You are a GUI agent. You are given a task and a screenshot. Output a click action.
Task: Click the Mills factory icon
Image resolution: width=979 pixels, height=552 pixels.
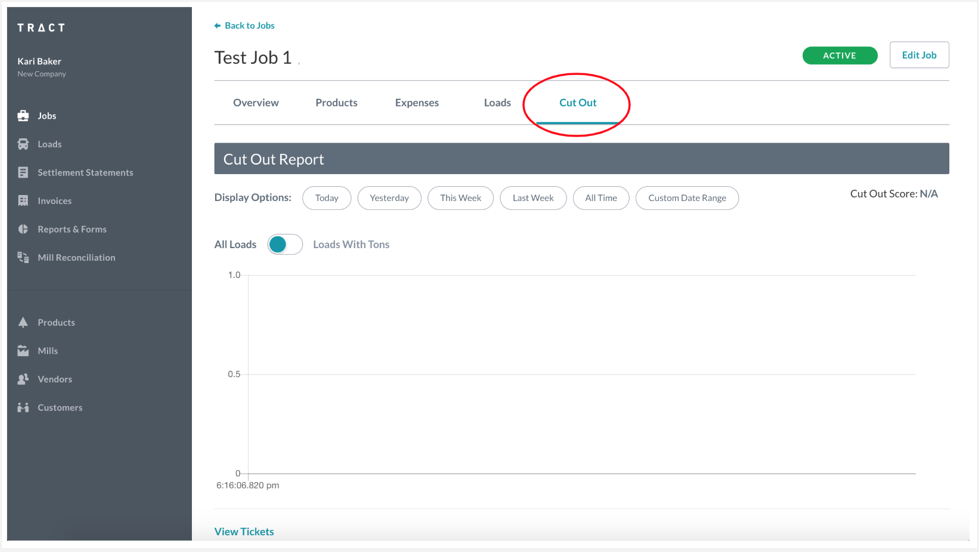(23, 351)
